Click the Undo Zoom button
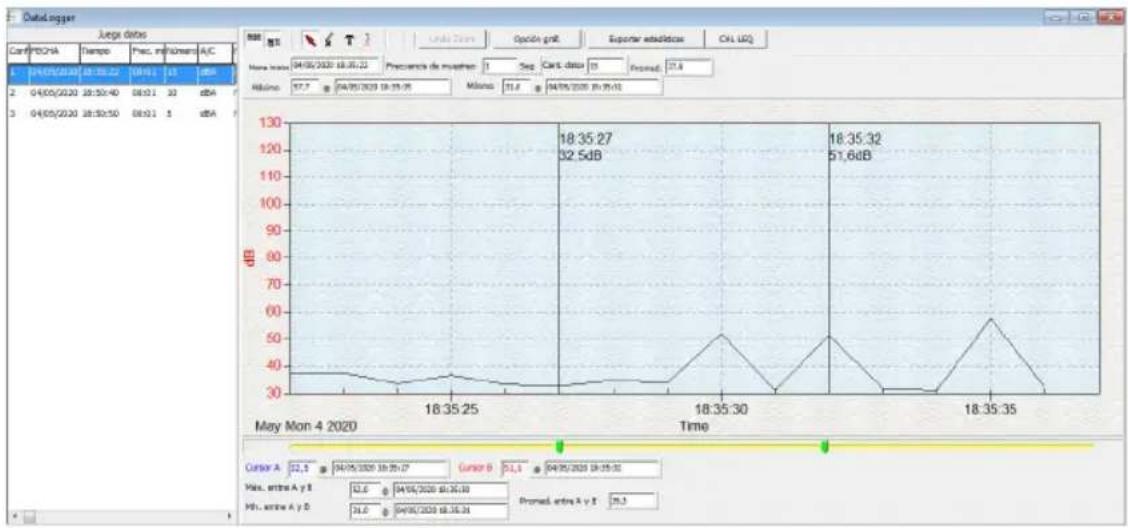This screenshot has width=1128, height=528. tap(452, 40)
